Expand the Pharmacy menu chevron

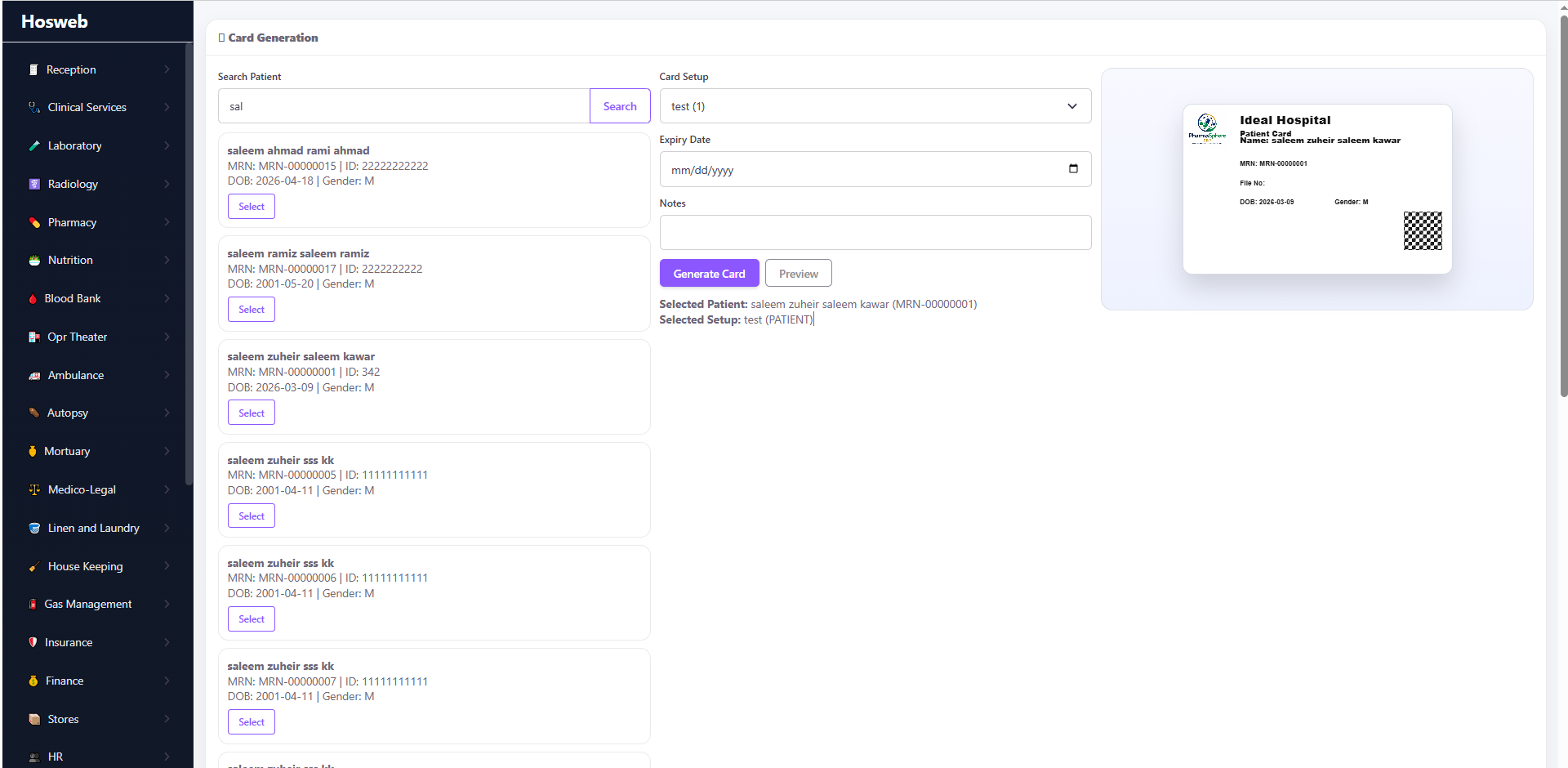167,222
